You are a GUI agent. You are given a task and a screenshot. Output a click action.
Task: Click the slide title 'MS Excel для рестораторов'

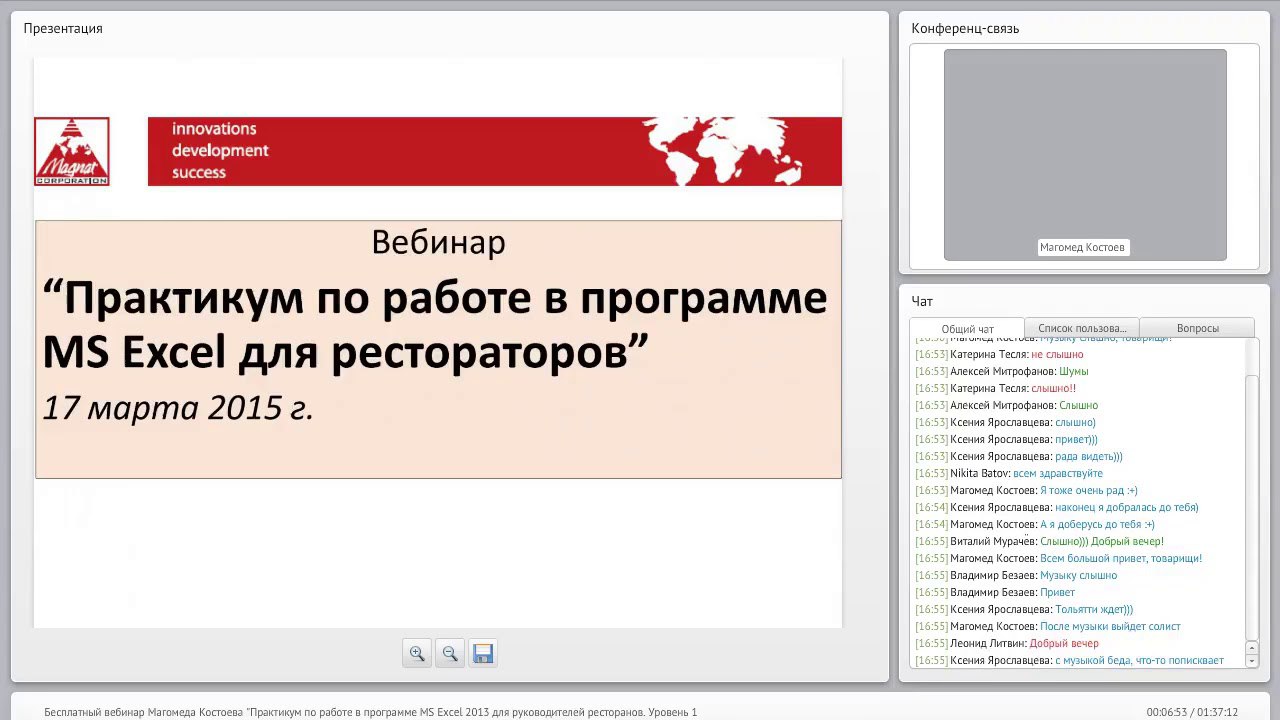345,352
